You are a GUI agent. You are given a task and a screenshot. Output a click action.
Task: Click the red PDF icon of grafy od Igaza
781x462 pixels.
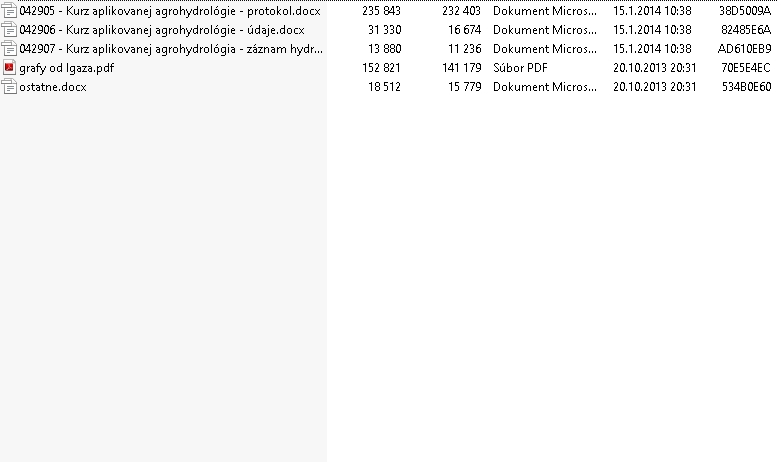click(10, 68)
